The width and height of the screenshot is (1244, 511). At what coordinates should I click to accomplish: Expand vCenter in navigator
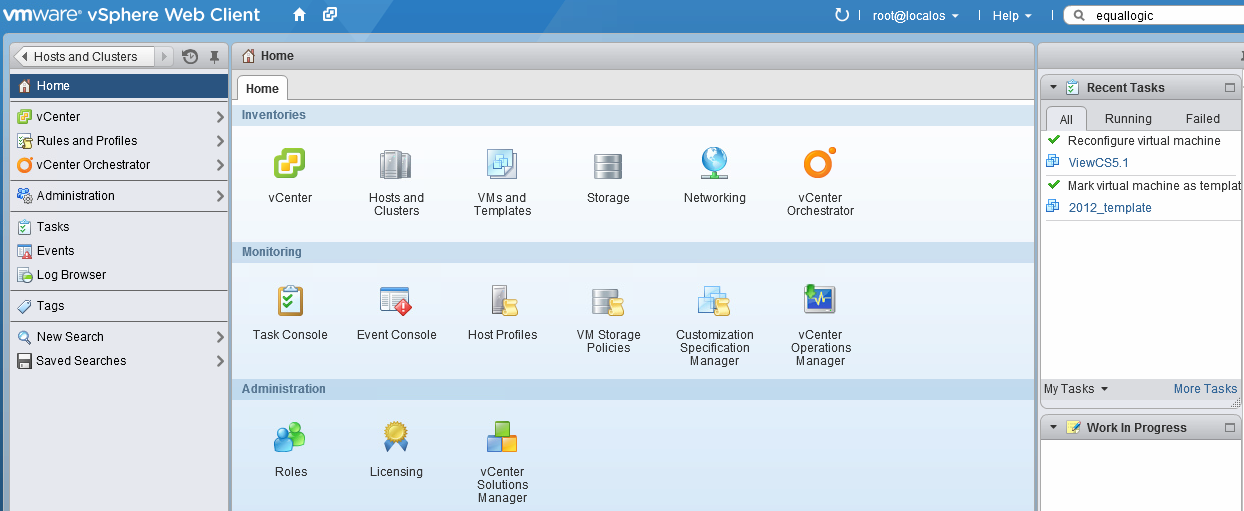[x=220, y=117]
